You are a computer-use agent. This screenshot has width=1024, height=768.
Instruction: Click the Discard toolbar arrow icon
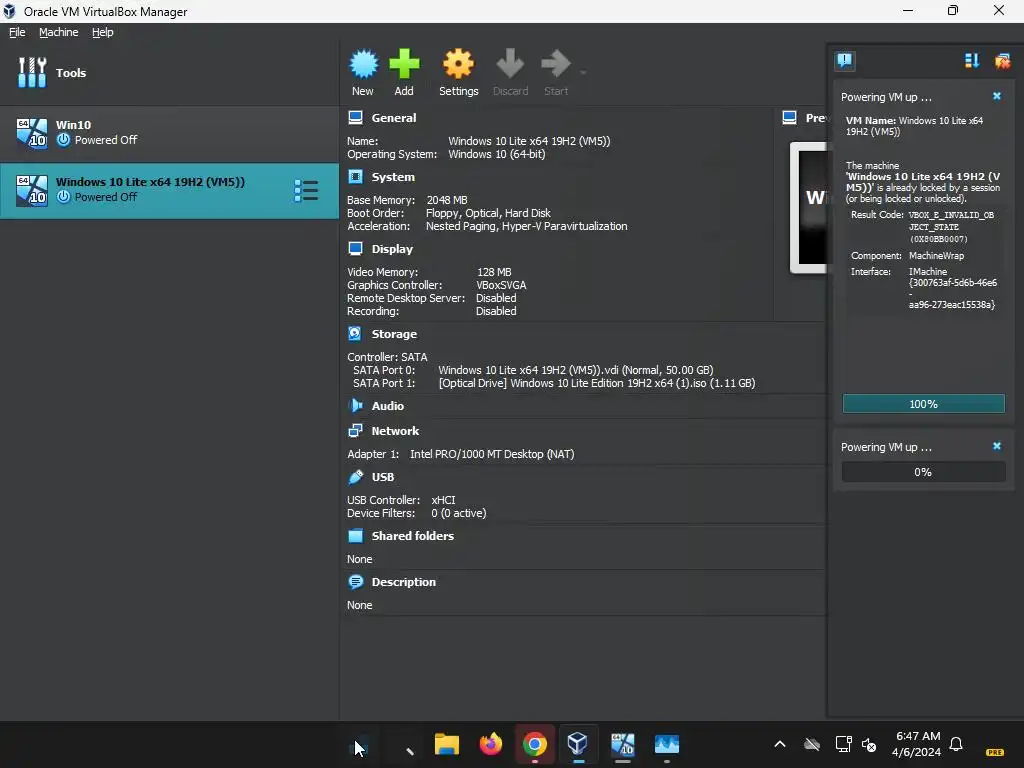[510, 64]
